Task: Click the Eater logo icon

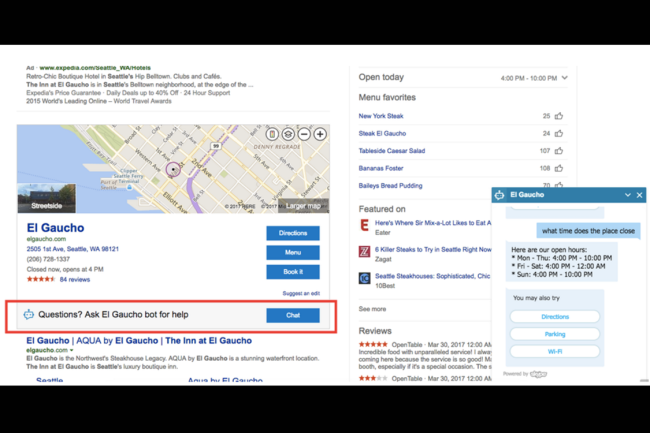Action: [x=364, y=225]
